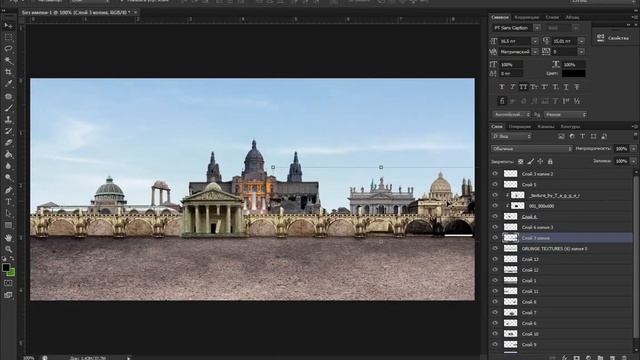Select the Crop tool
640x360 pixels.
coord(8,72)
